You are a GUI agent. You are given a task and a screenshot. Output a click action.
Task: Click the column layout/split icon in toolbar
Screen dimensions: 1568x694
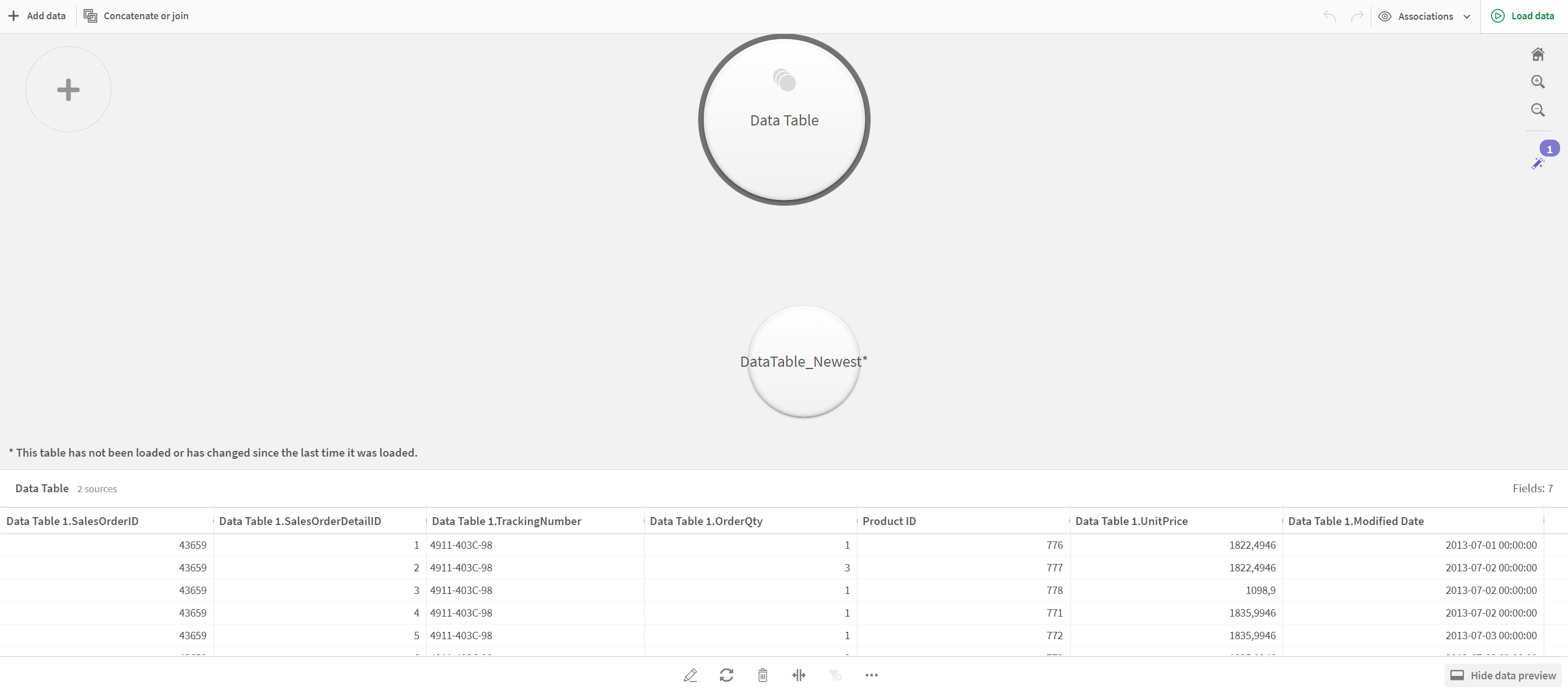click(x=799, y=675)
